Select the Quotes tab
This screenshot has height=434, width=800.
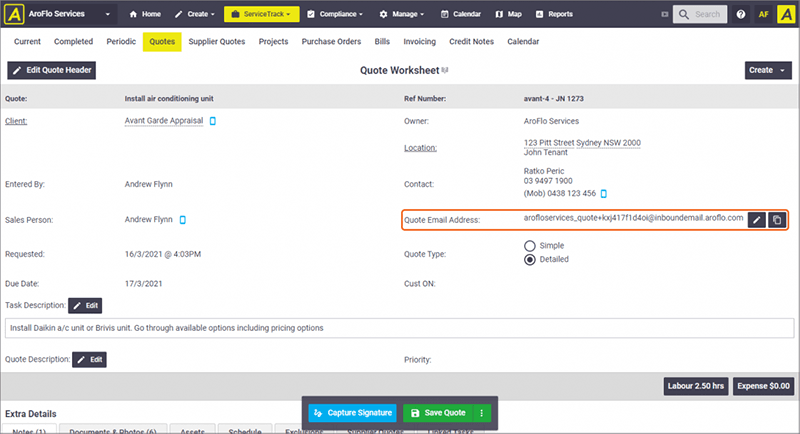pyautogui.click(x=162, y=42)
